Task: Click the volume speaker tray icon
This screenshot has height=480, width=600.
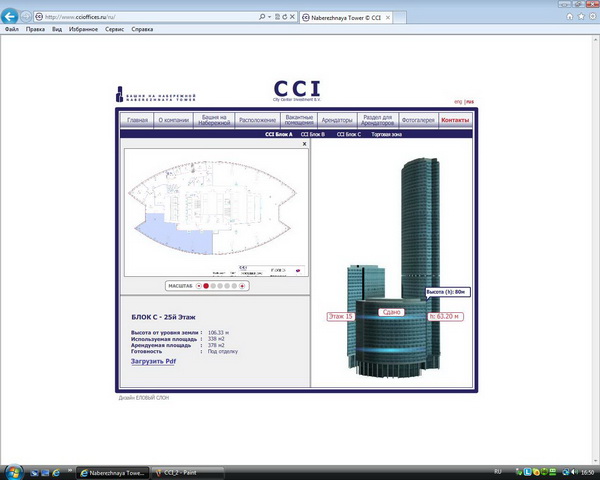Action: (574, 472)
